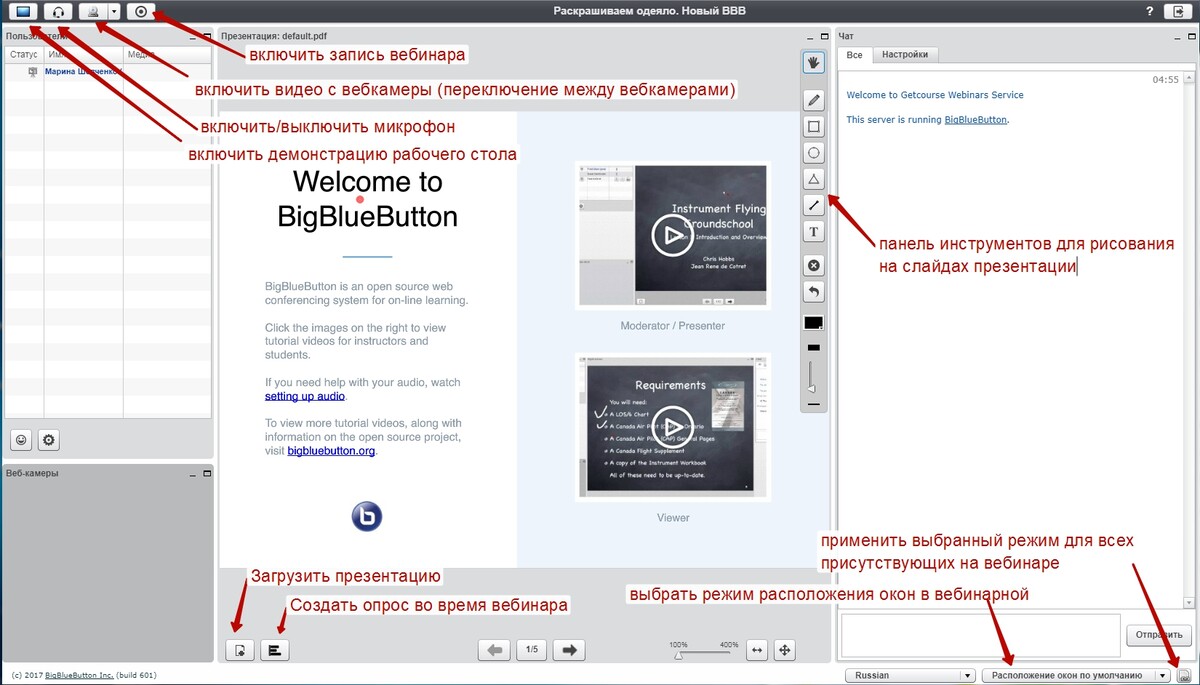Open the black drawing color picker
1200x685 pixels.
(814, 324)
